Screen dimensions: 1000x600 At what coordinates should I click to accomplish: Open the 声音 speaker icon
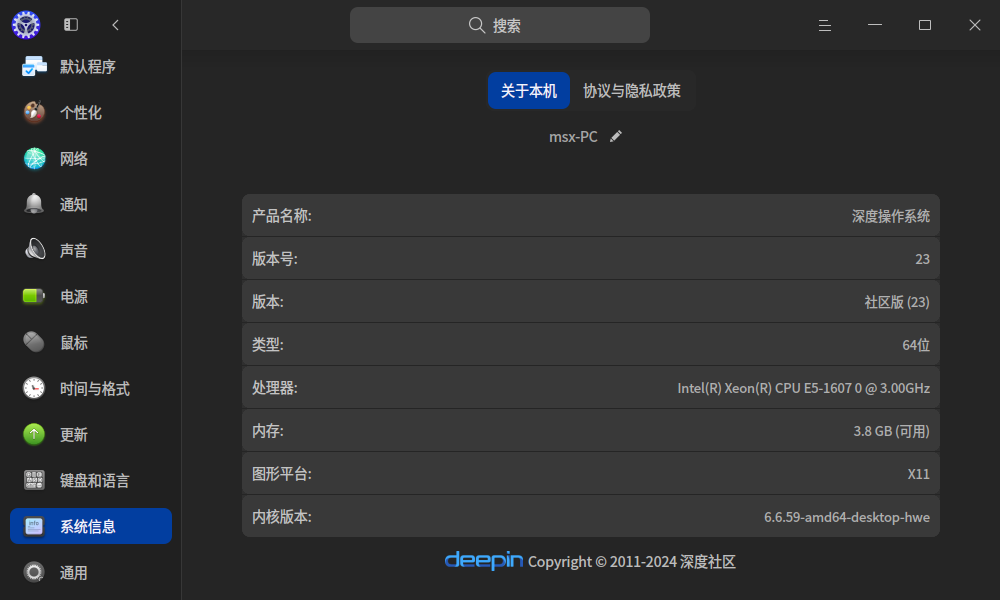point(34,250)
